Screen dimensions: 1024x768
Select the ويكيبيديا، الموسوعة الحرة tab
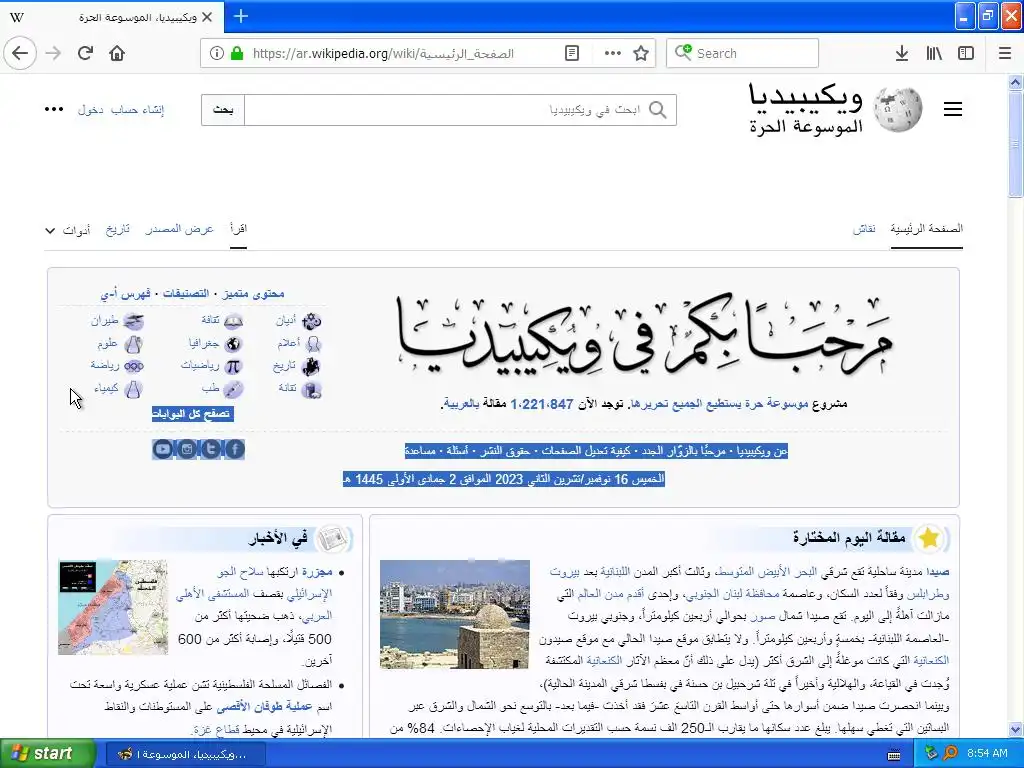click(112, 17)
